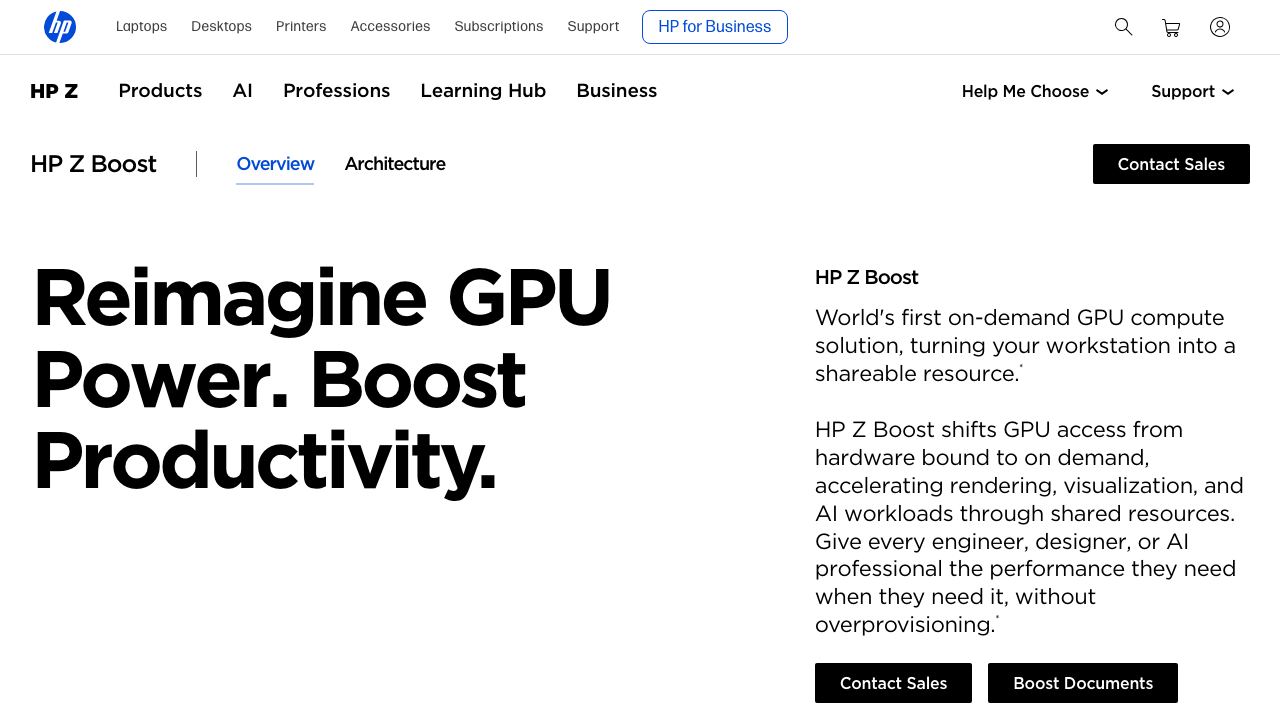Screen dimensions: 1280x720
Task: Click the HP Z Boost page title
Action: pyautogui.click(x=94, y=164)
